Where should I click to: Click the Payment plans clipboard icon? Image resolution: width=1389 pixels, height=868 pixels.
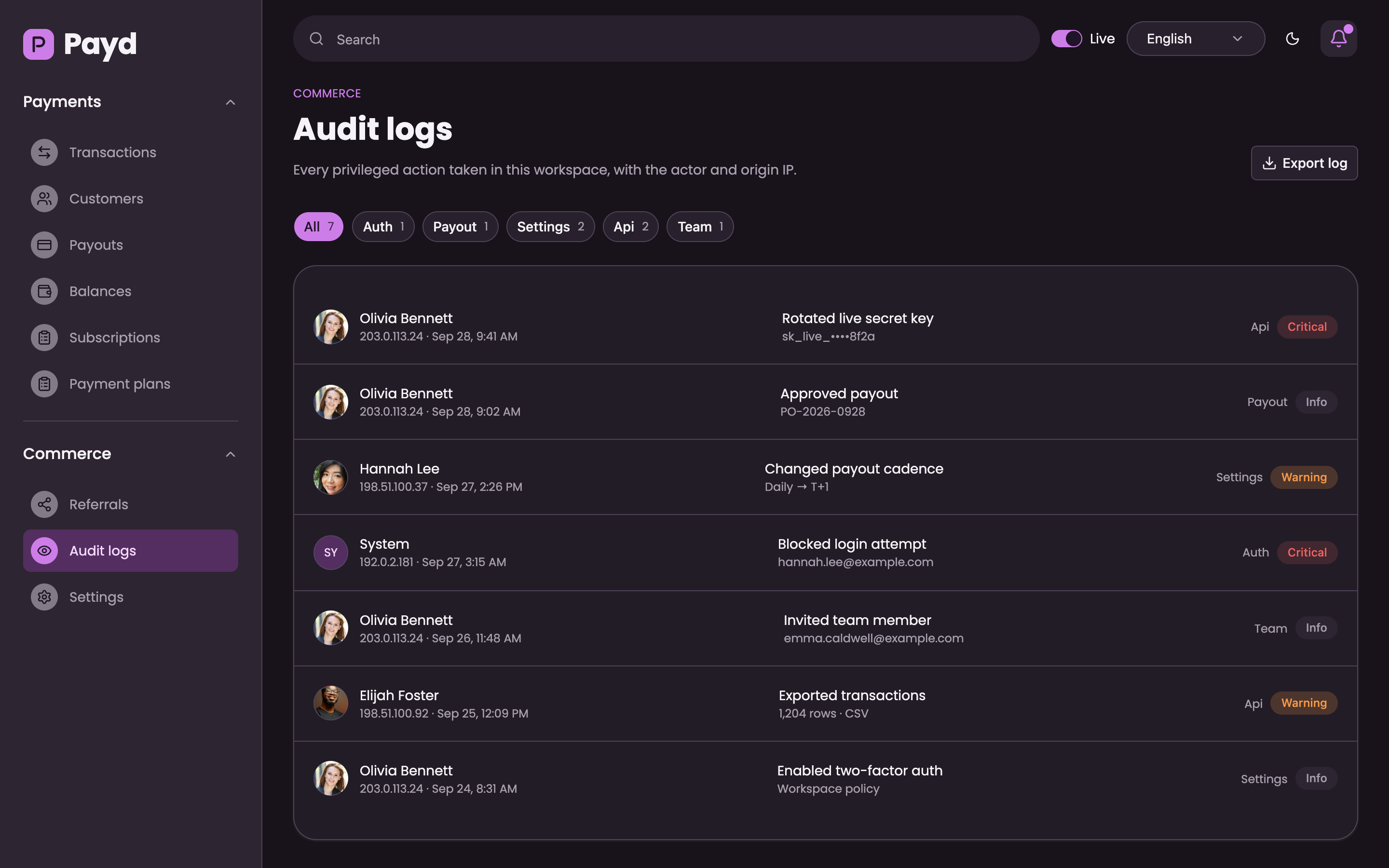pos(44,384)
